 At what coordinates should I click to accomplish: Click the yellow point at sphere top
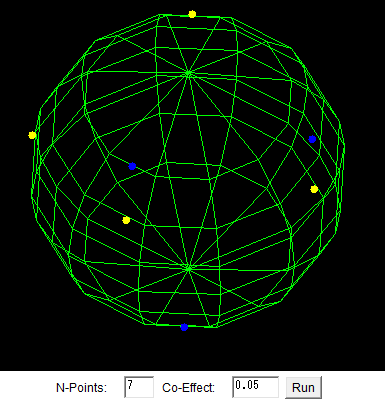192,14
